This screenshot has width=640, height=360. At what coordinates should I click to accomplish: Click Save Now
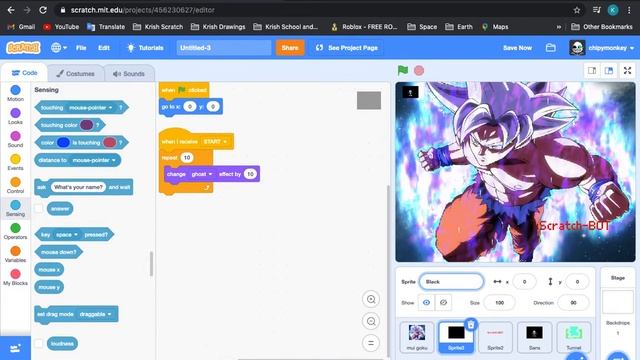[517, 48]
